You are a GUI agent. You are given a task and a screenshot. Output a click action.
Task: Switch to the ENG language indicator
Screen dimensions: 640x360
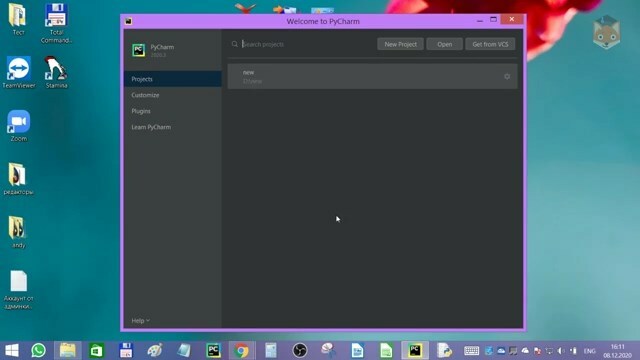[589, 351]
